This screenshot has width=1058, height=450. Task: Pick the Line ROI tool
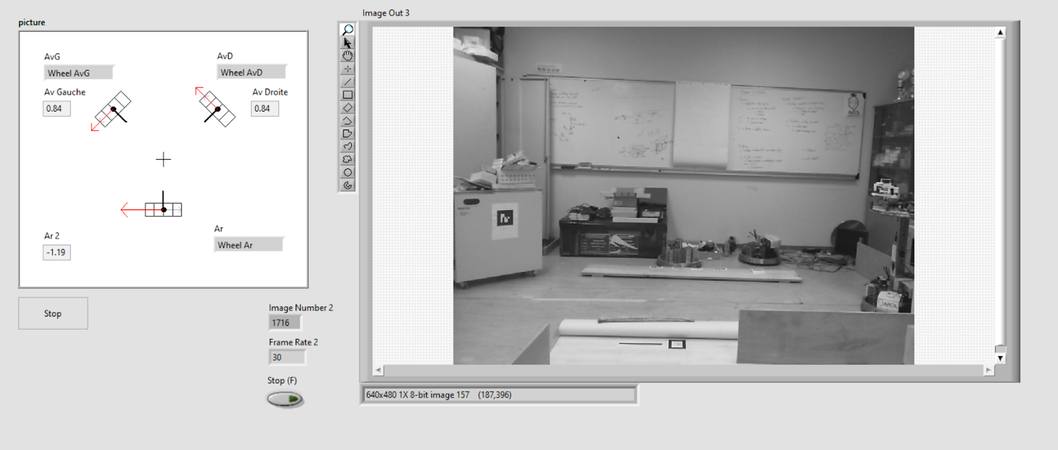click(x=348, y=82)
